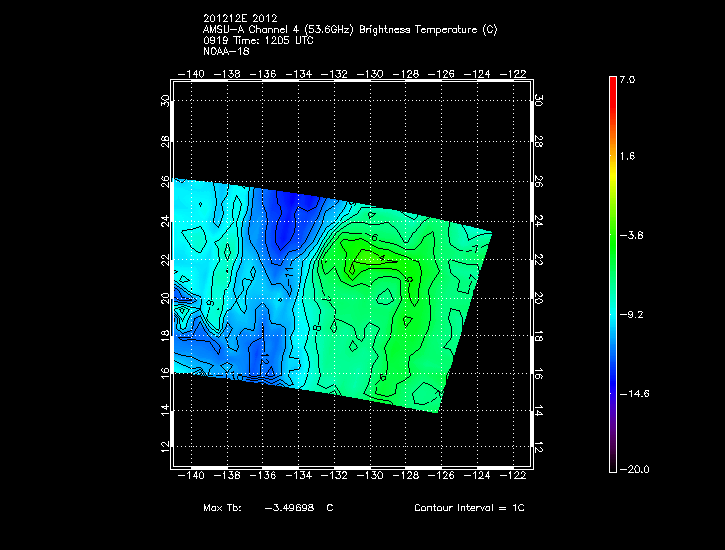Click the -122 label on the bottom axis
Image resolution: width=725 pixels, height=550 pixels.
point(518,476)
